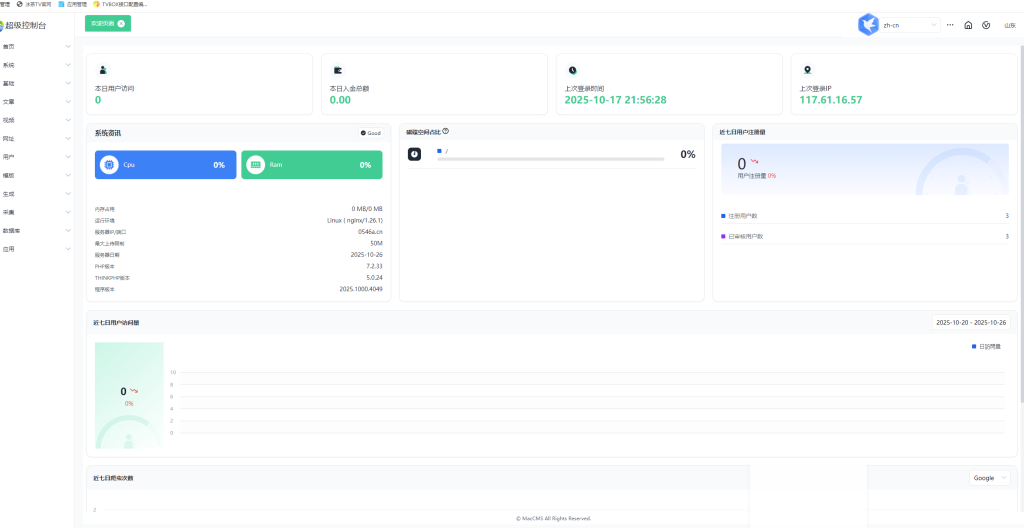Open the zh-cn language dropdown

tap(910, 25)
